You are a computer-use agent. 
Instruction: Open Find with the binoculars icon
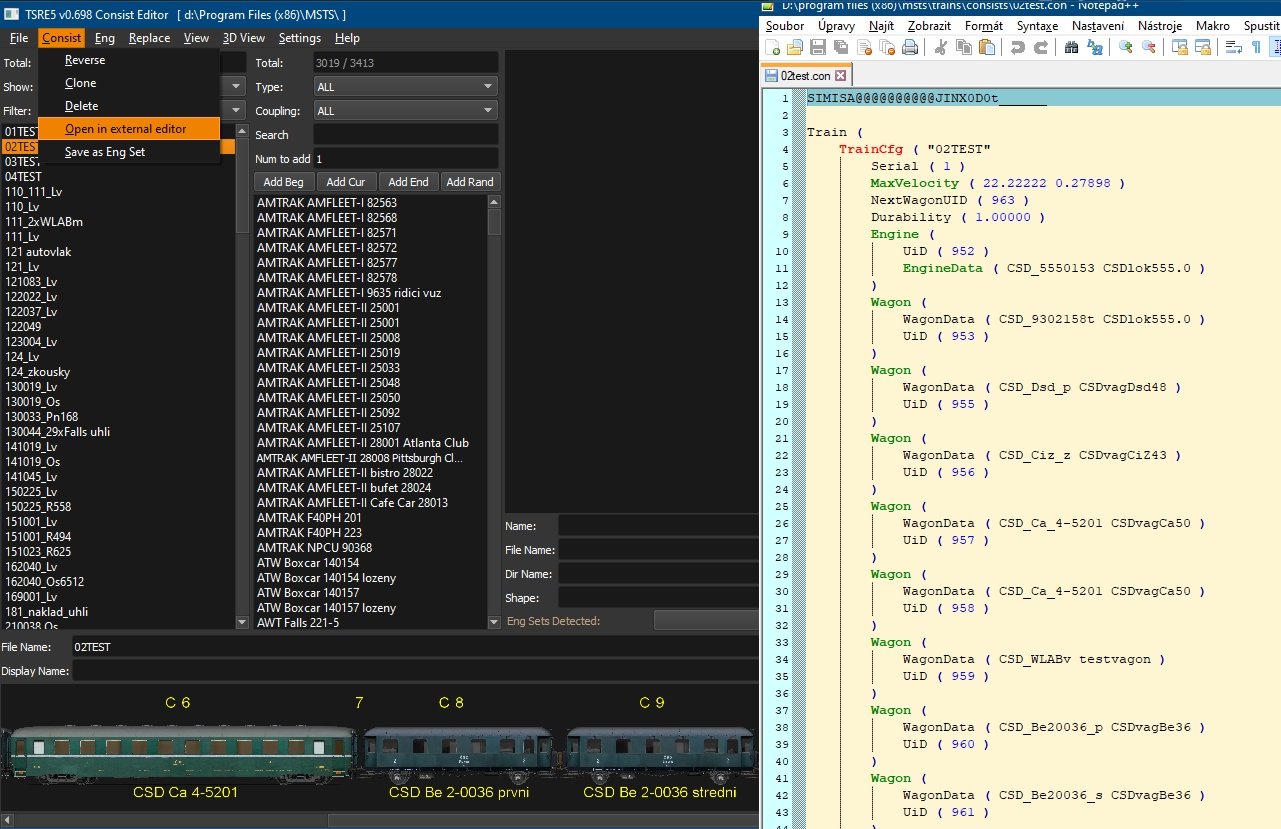[x=1072, y=47]
